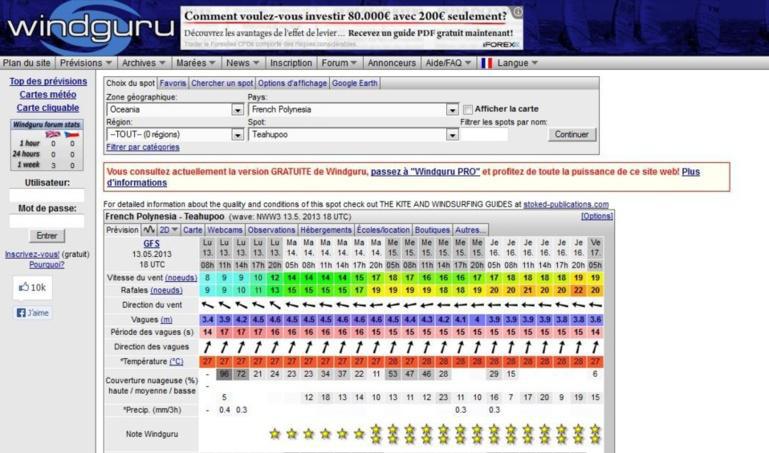Image resolution: width=769 pixels, height=453 pixels.
Task: Close the iFOREX ad banner
Action: [517, 11]
